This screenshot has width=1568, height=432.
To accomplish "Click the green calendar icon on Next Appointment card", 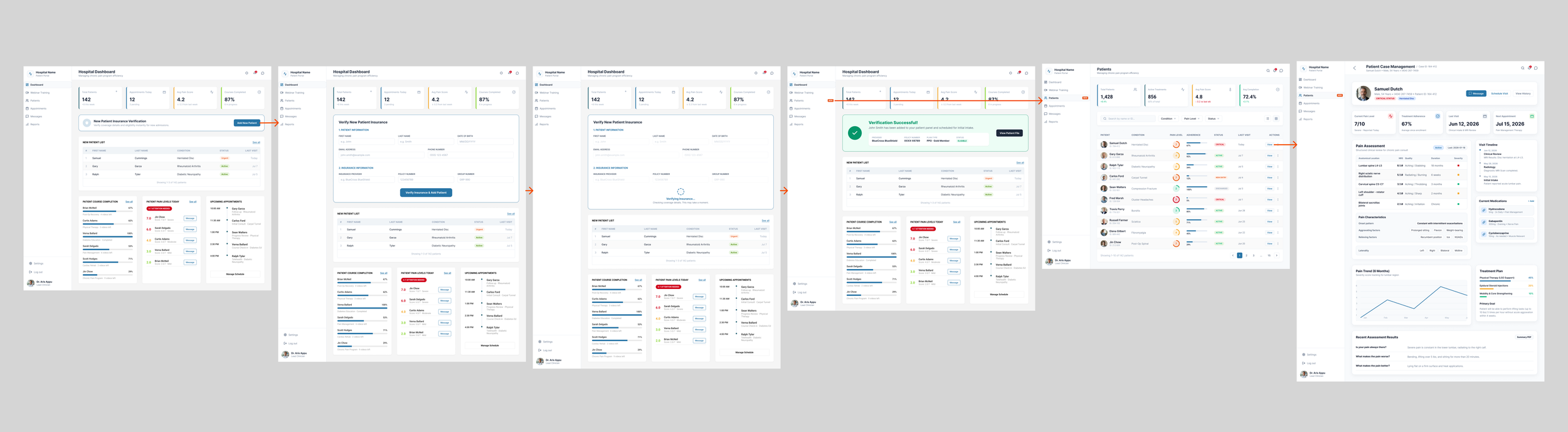I will point(1532,116).
